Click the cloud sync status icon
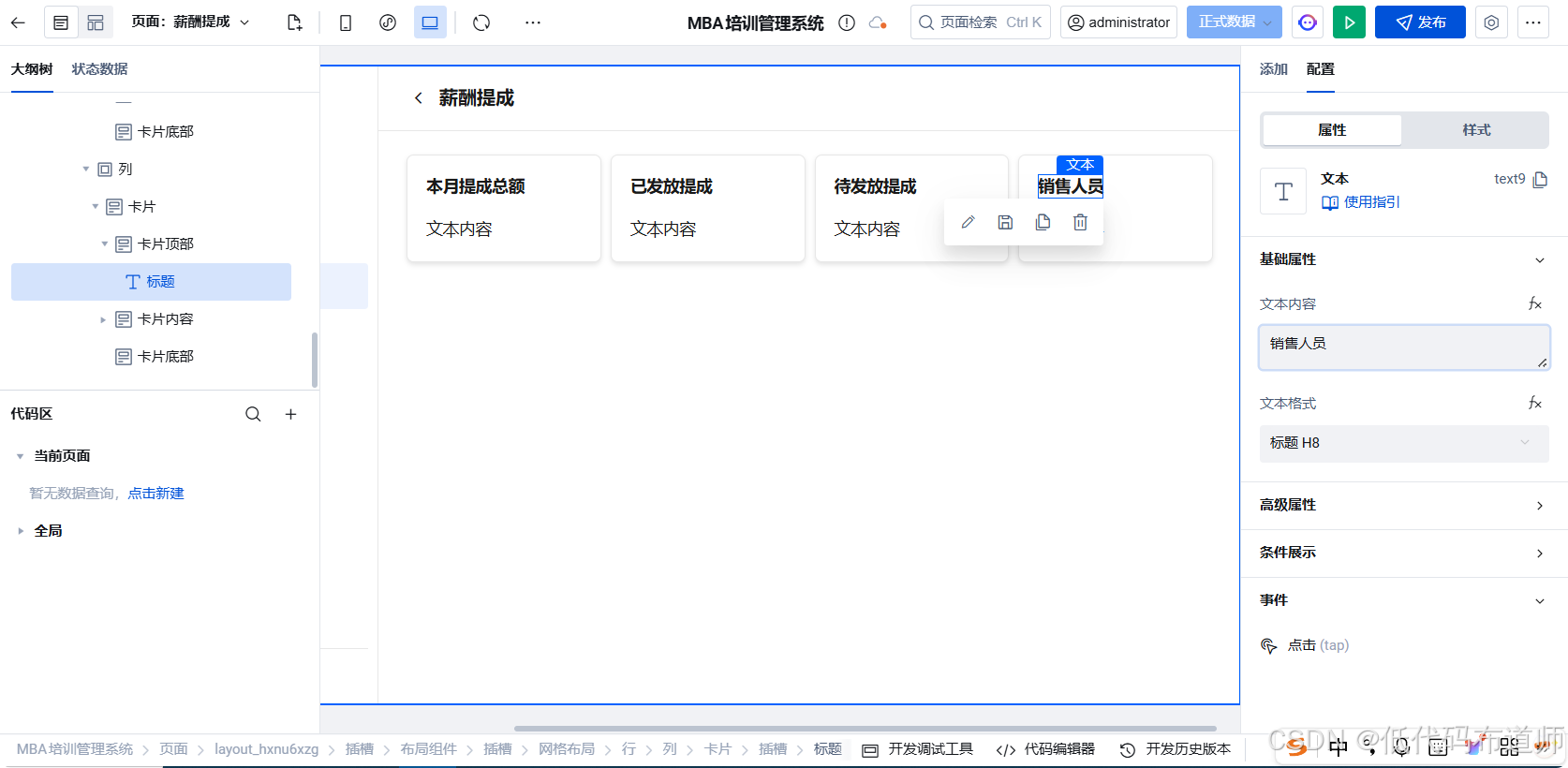The width and height of the screenshot is (1568, 768). click(878, 22)
